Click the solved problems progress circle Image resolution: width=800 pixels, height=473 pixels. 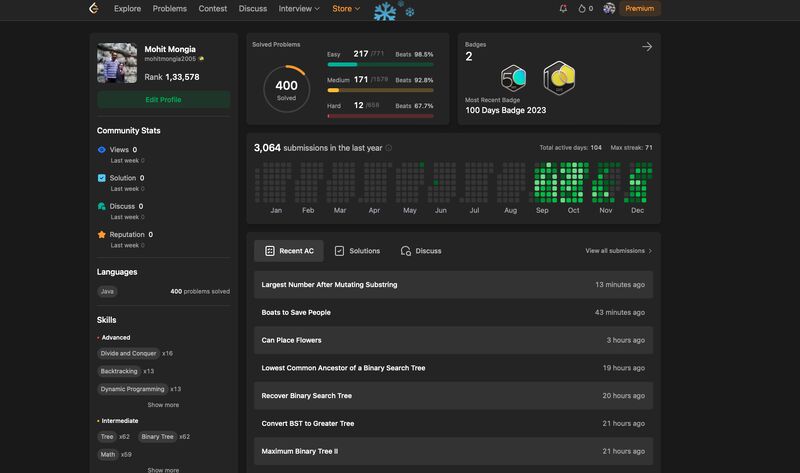[286, 89]
